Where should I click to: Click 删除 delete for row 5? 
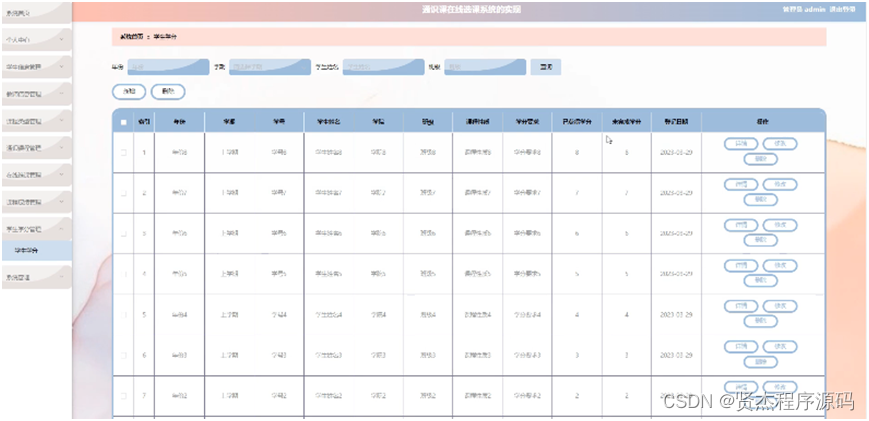click(760, 321)
